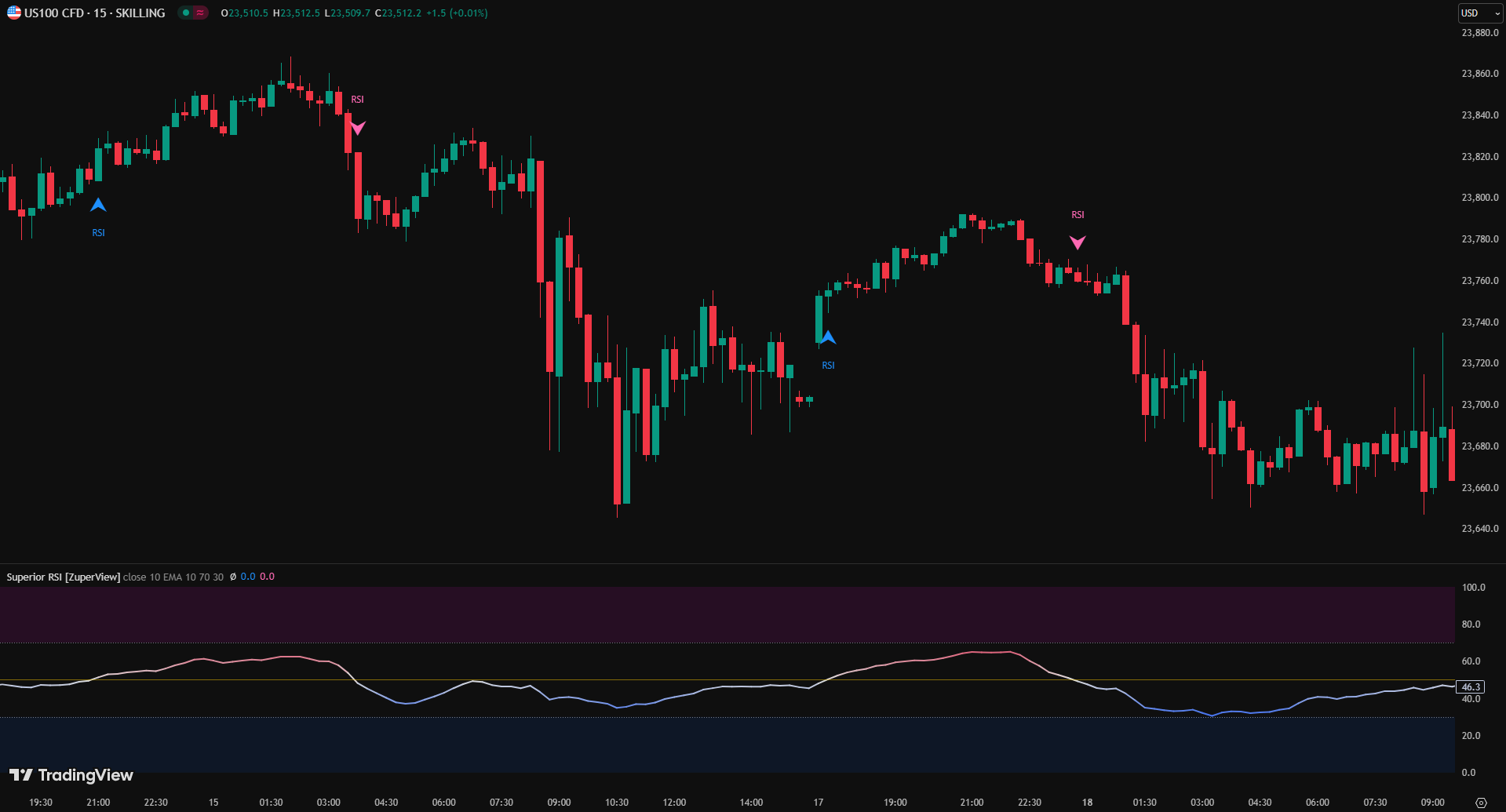The width and height of the screenshot is (1506, 812).
Task: Click the pink delayed data indicator
Action: coord(200,13)
